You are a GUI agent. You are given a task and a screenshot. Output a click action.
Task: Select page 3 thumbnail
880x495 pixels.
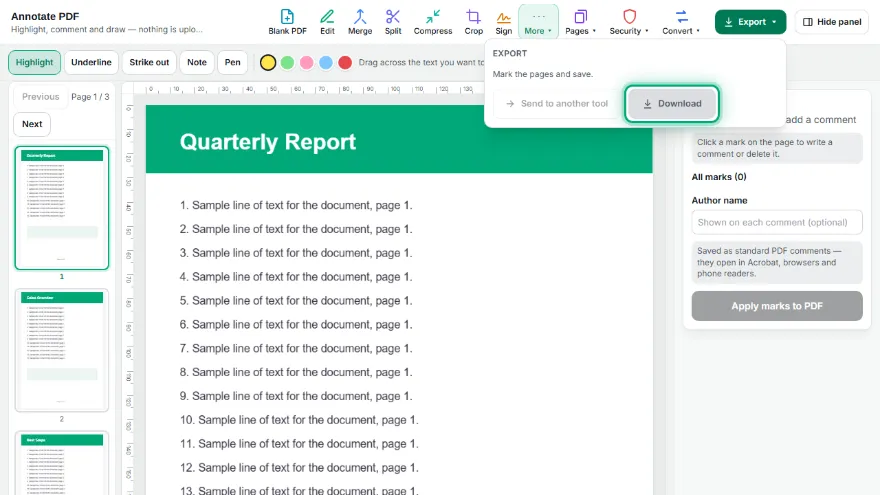click(62, 463)
